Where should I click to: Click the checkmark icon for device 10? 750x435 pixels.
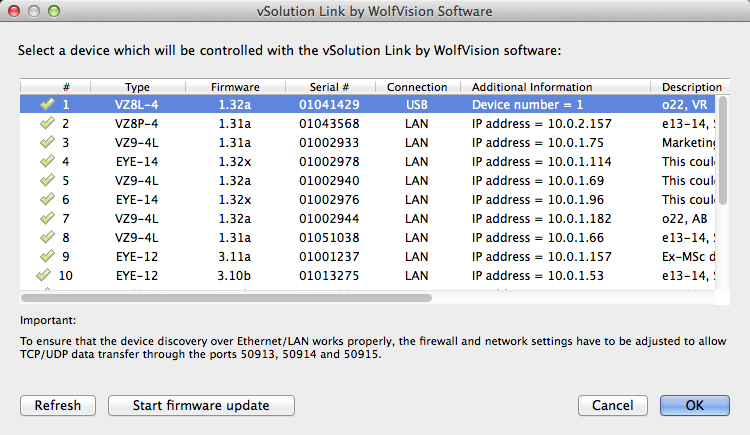click(x=44, y=275)
